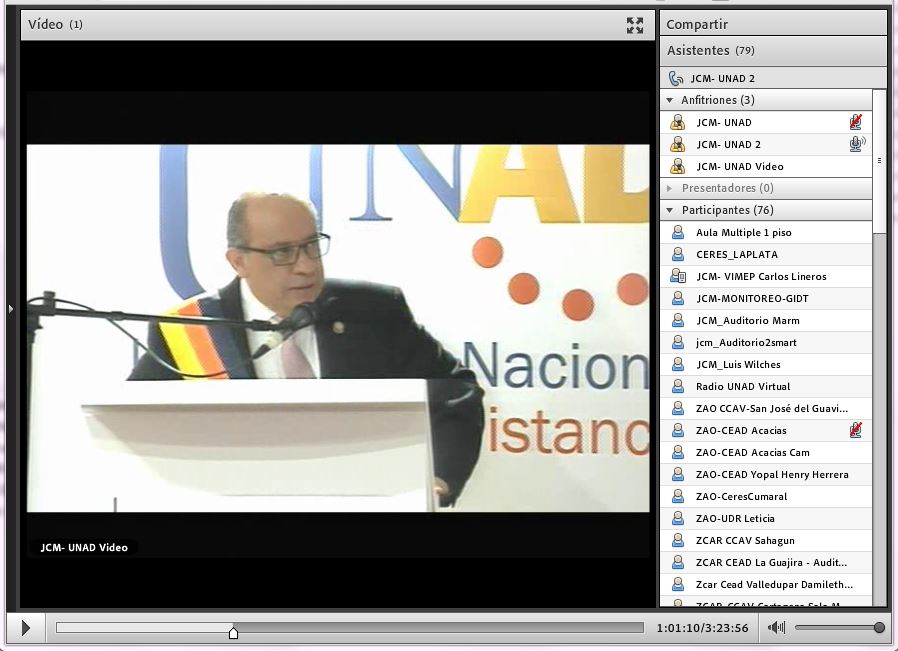898x651 pixels.
Task: Click participant icon of ZCAR CCAV Sahagun
Action: tap(678, 540)
